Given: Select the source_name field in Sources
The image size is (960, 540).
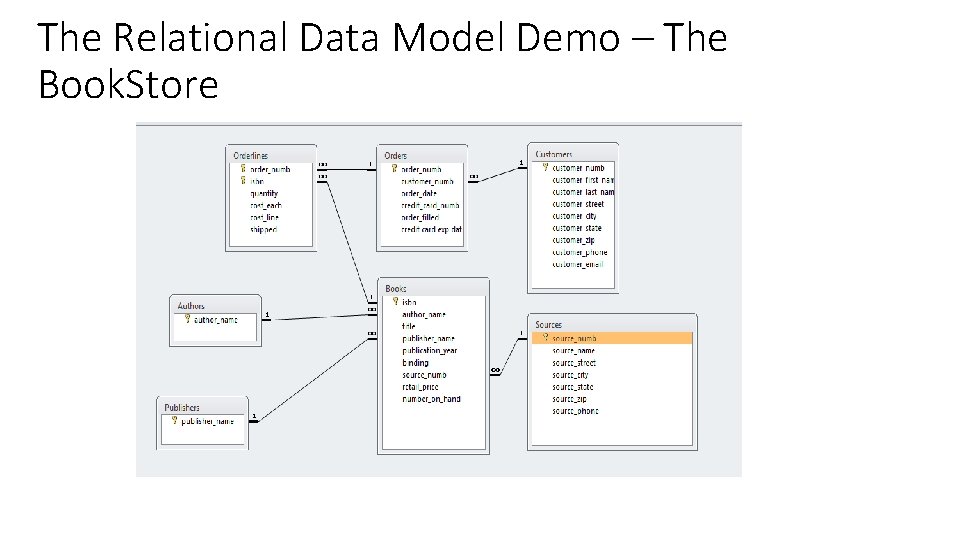Looking at the screenshot, I should pos(574,350).
